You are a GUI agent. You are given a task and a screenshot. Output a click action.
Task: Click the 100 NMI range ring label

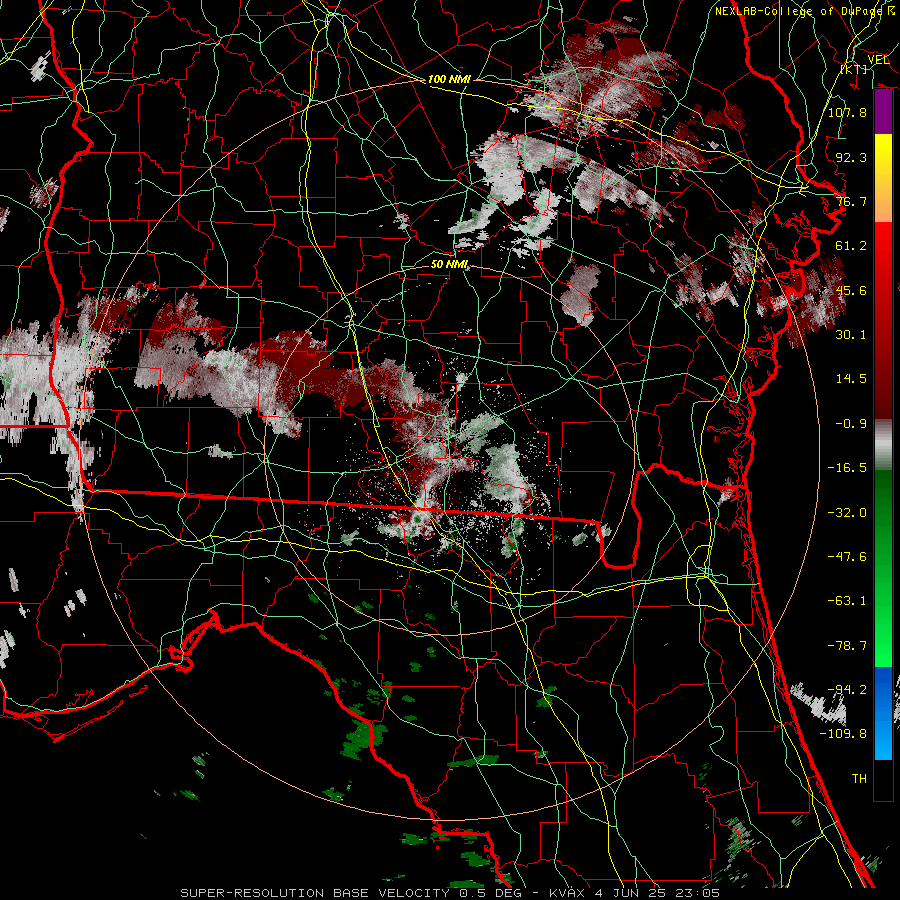pyautogui.click(x=449, y=79)
